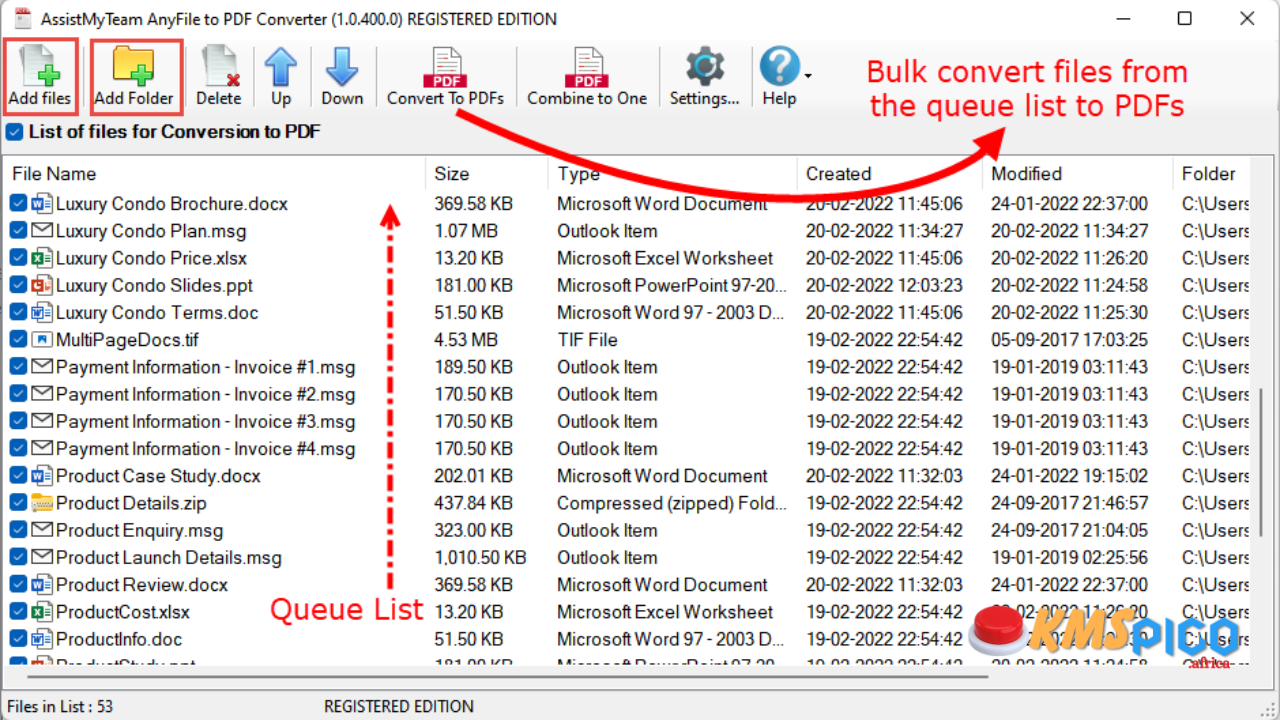
Task: Click Word icon of Luxury Condo Brochure.docx
Action: point(42,204)
